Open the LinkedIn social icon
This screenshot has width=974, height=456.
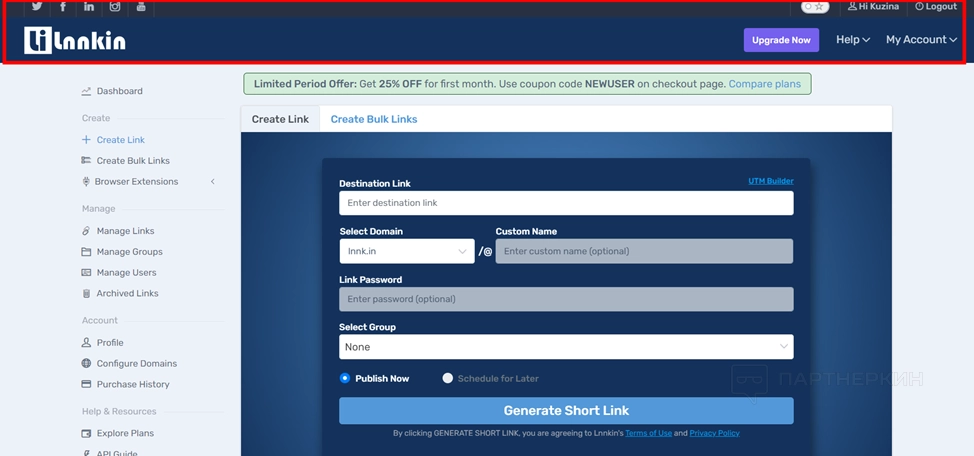pyautogui.click(x=89, y=6)
